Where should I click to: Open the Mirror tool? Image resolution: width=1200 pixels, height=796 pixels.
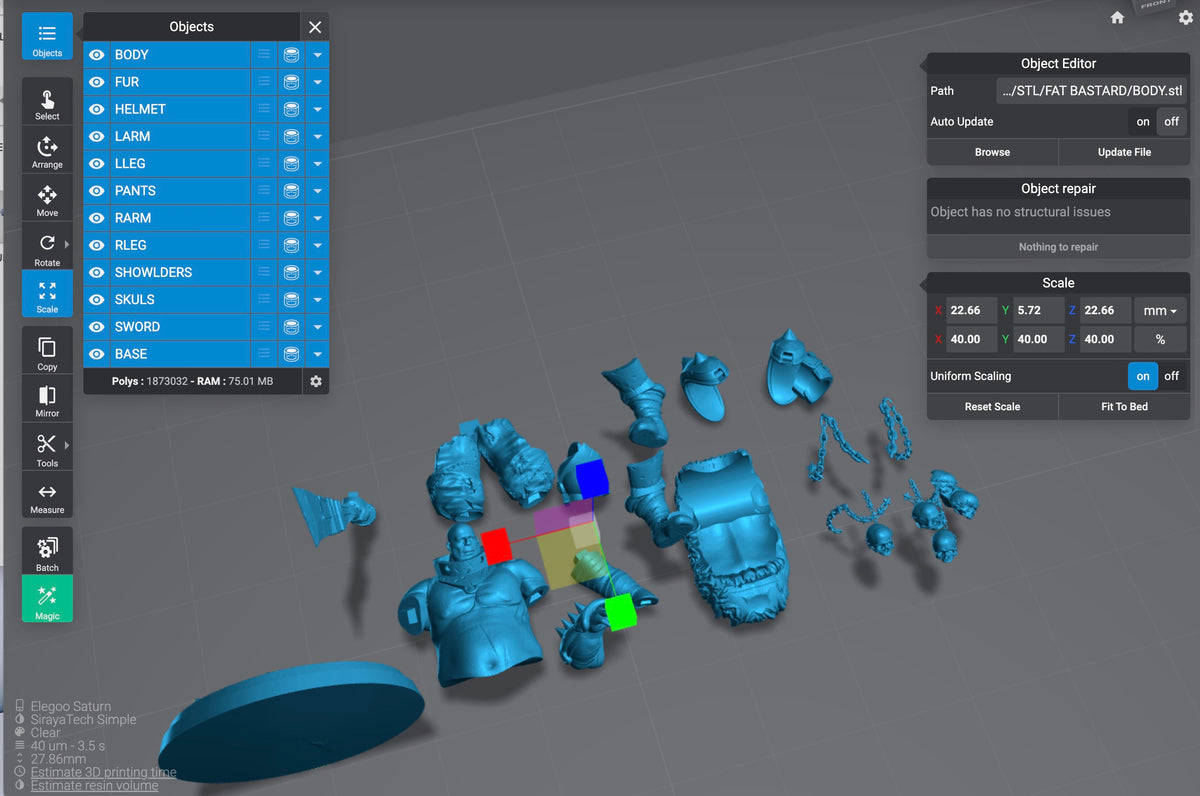(x=47, y=400)
